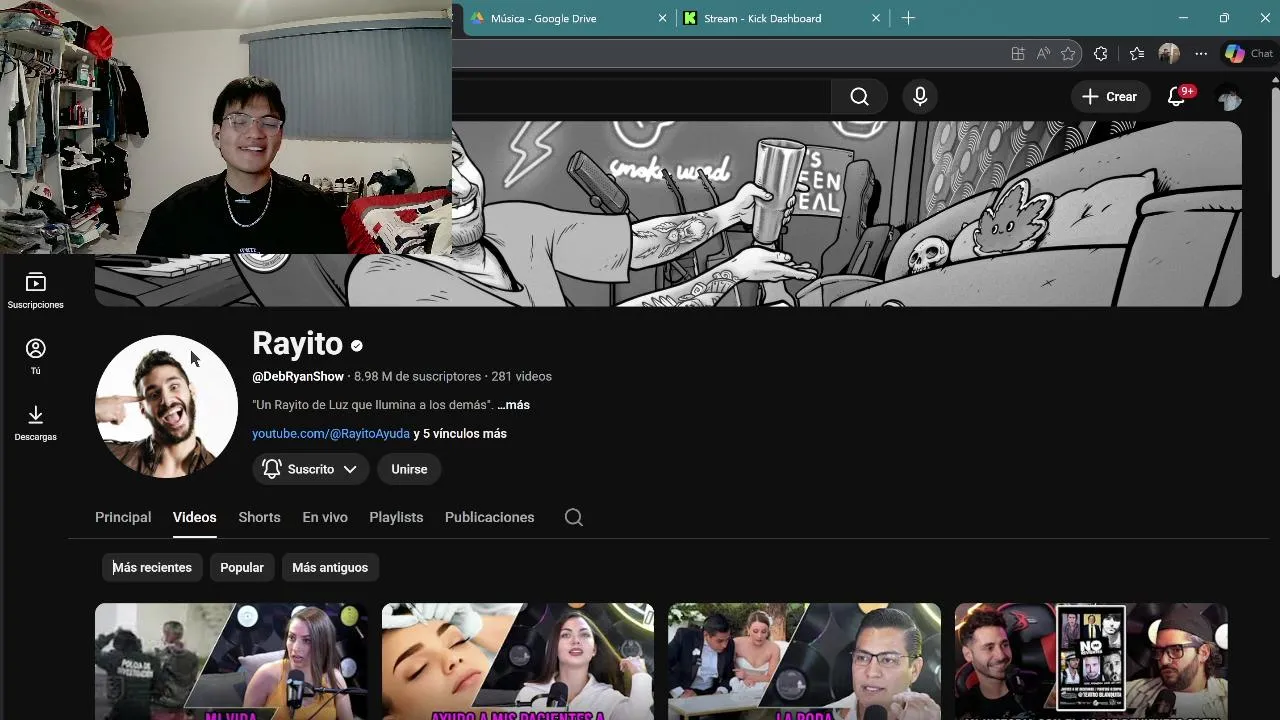1280x720 pixels.
Task: Click Rayito channel profile picture
Action: (x=166, y=406)
